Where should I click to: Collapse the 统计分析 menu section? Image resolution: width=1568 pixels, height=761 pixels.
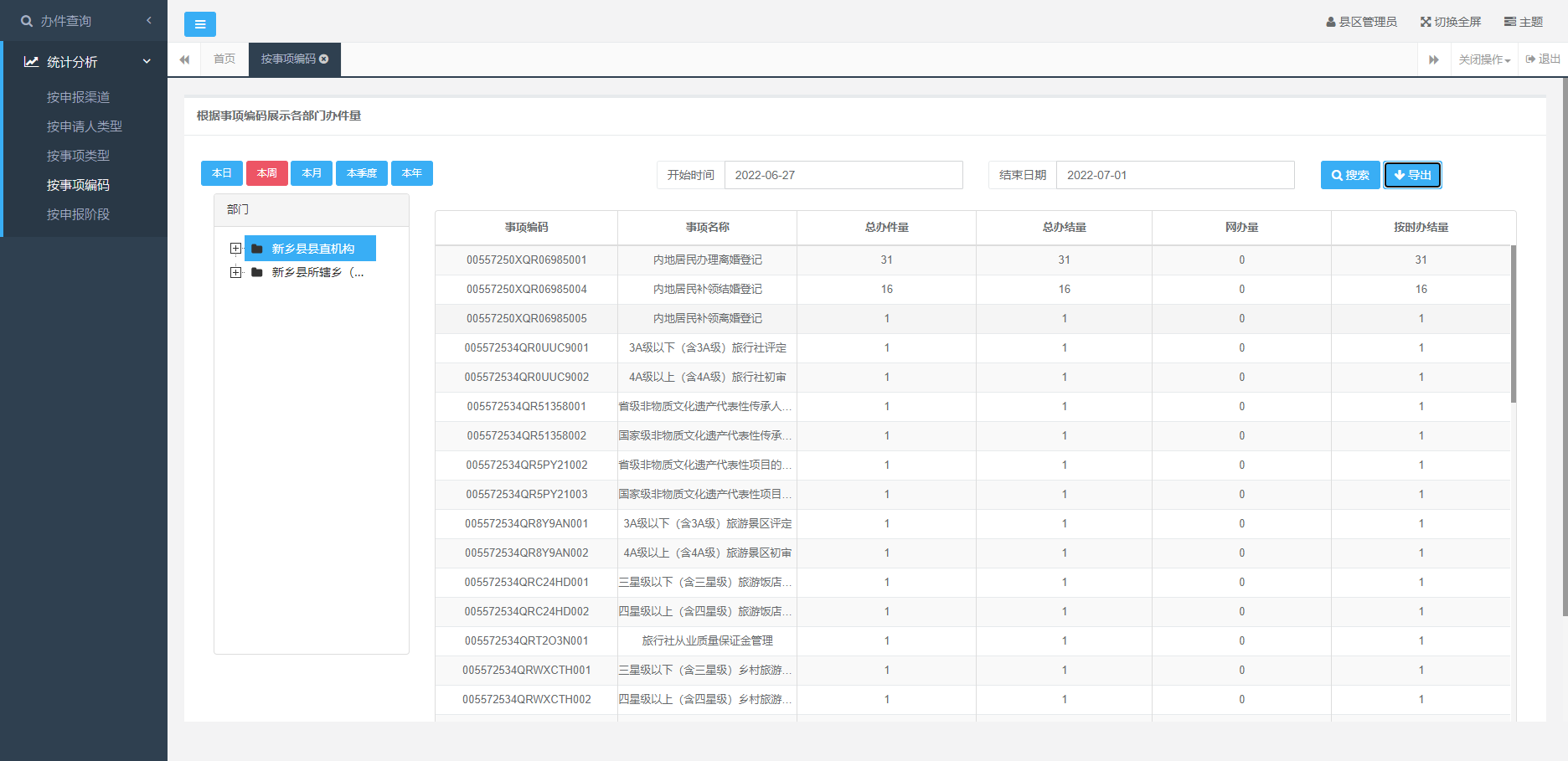tap(147, 61)
